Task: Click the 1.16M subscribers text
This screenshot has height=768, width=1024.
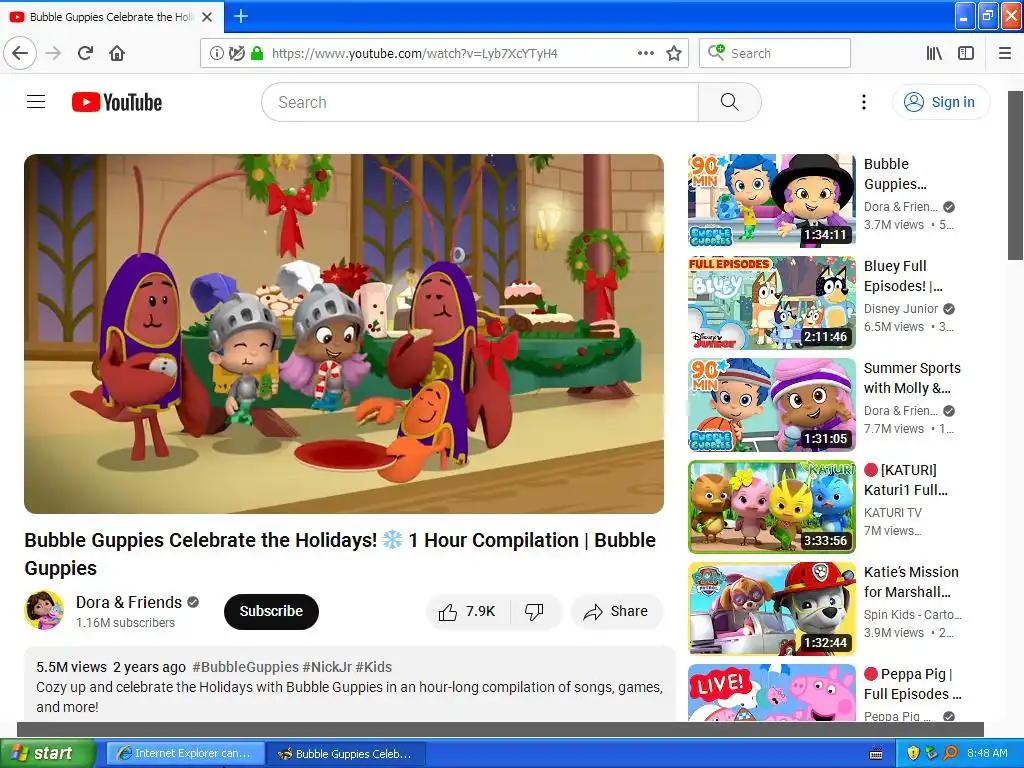Action: click(125, 622)
